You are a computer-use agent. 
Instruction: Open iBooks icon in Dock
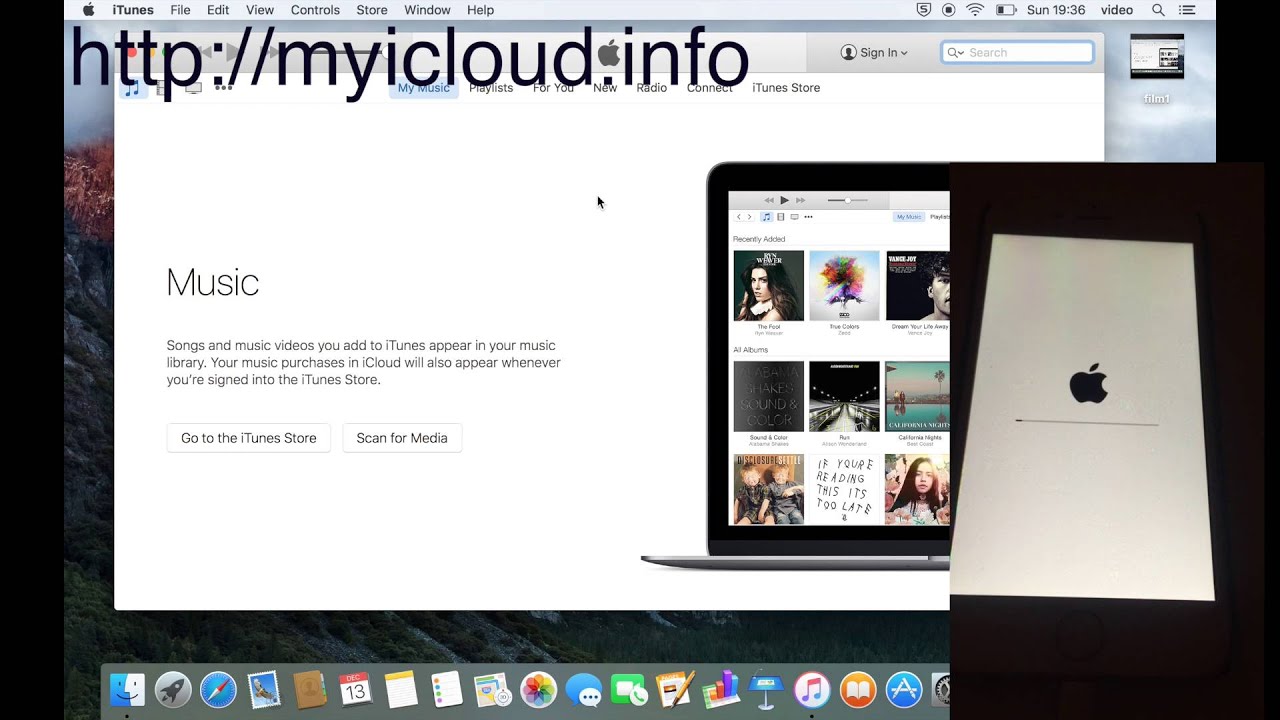(858, 690)
